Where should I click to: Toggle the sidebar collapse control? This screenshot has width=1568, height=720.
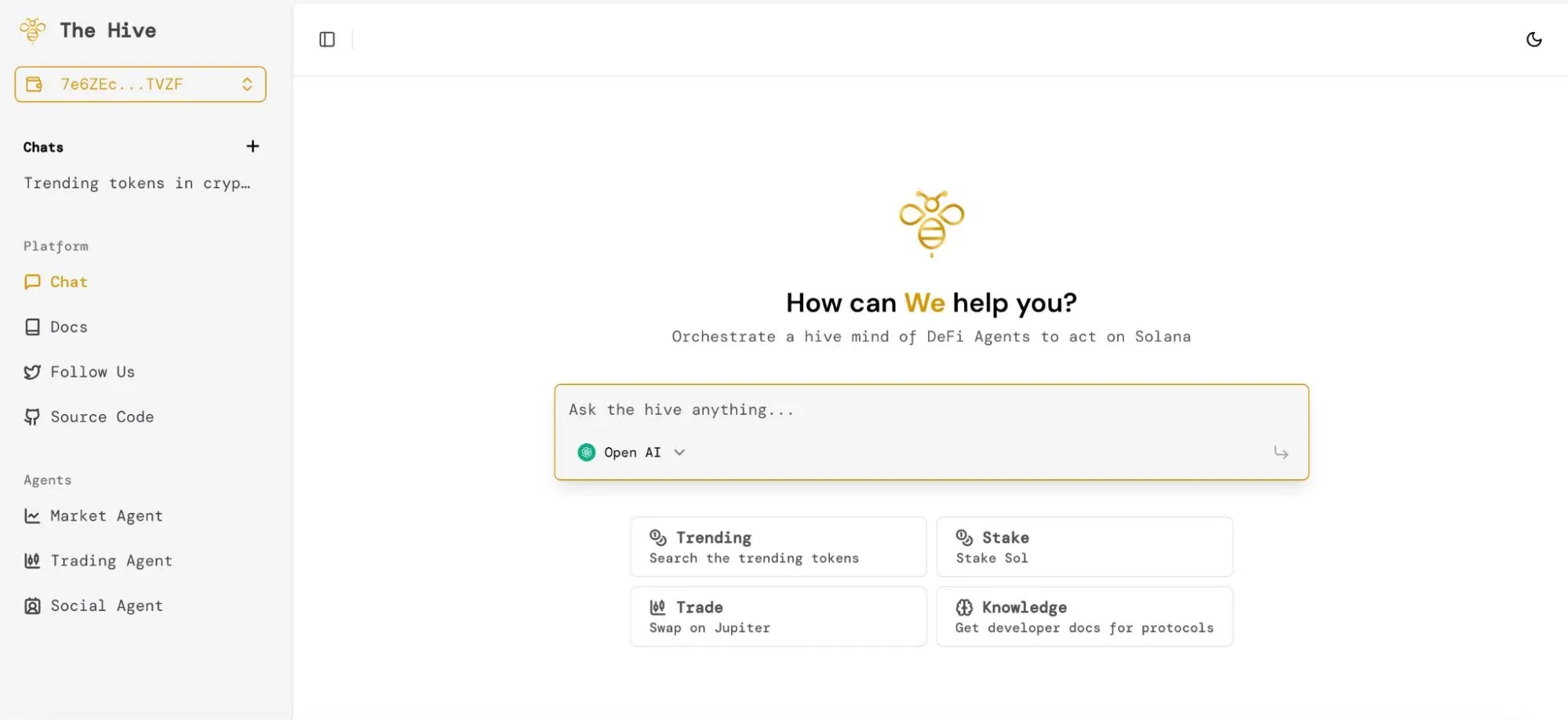pyautogui.click(x=326, y=39)
